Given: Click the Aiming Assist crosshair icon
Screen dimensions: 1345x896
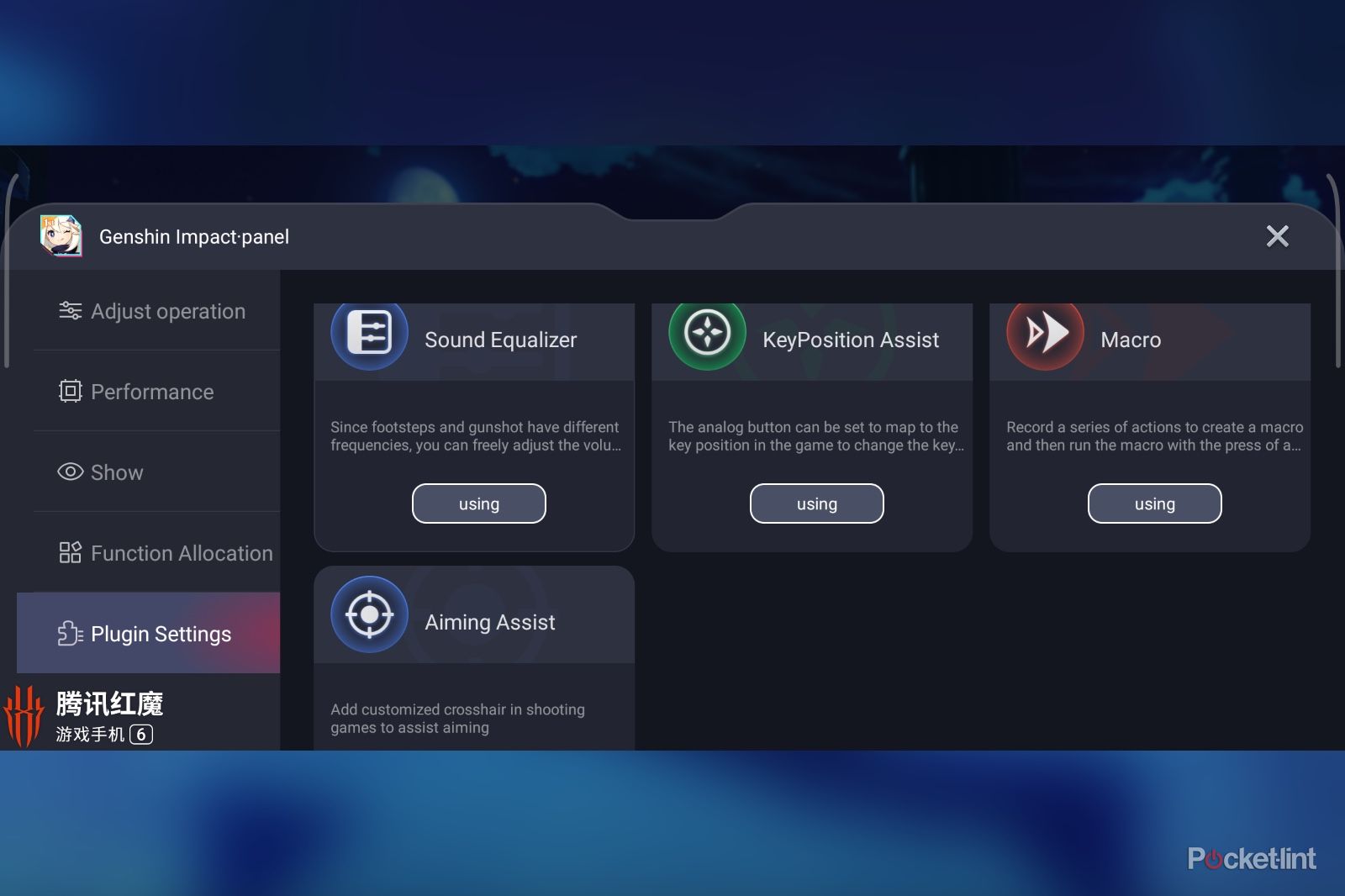Looking at the screenshot, I should [x=369, y=615].
